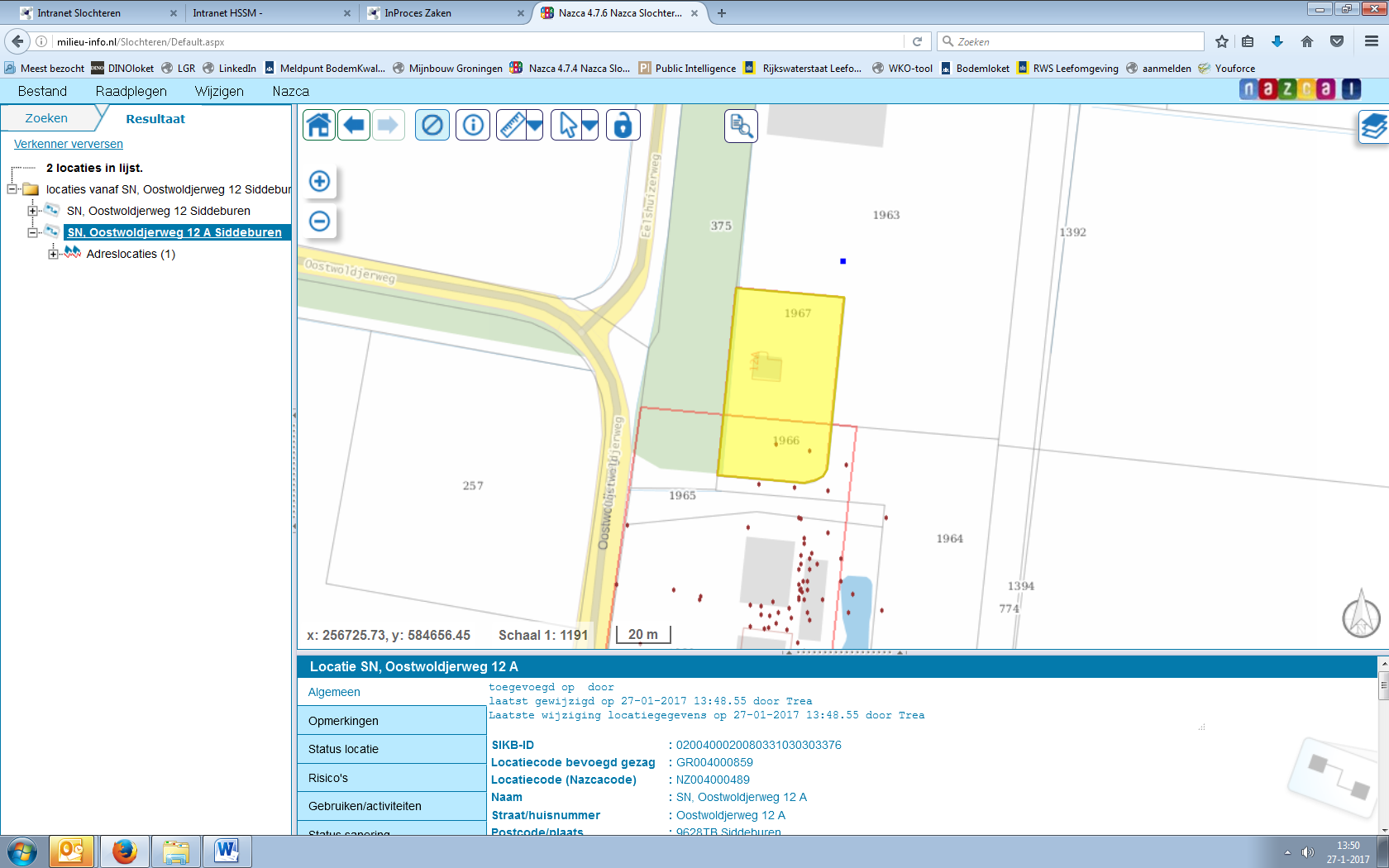Image resolution: width=1389 pixels, height=868 pixels.
Task: Go to previous map extent arrow
Action: point(354,125)
